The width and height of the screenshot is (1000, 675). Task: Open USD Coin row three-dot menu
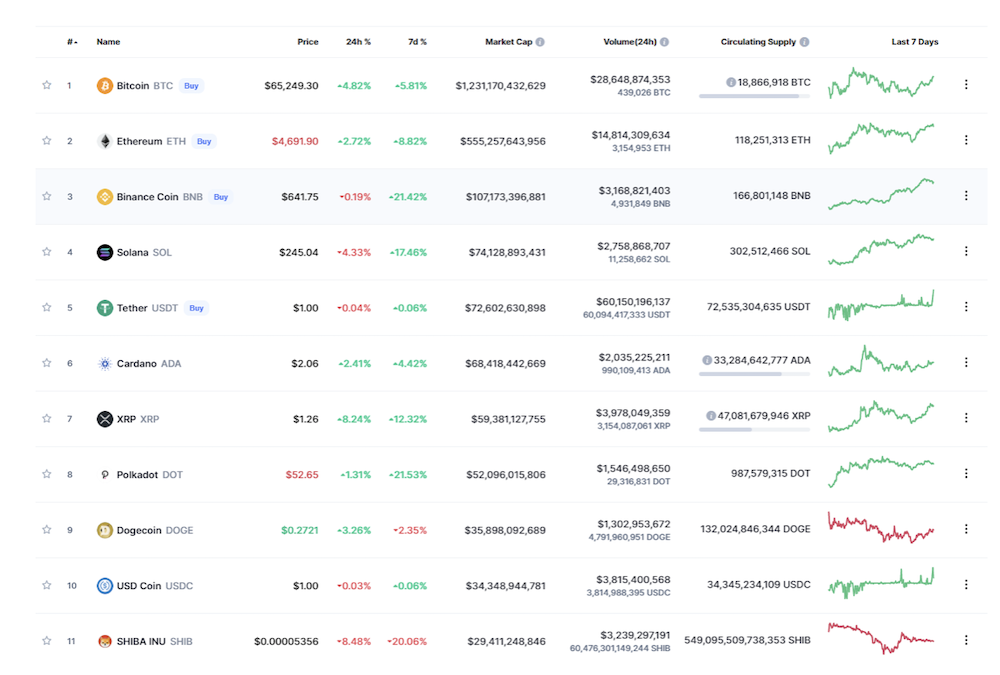tap(966, 584)
